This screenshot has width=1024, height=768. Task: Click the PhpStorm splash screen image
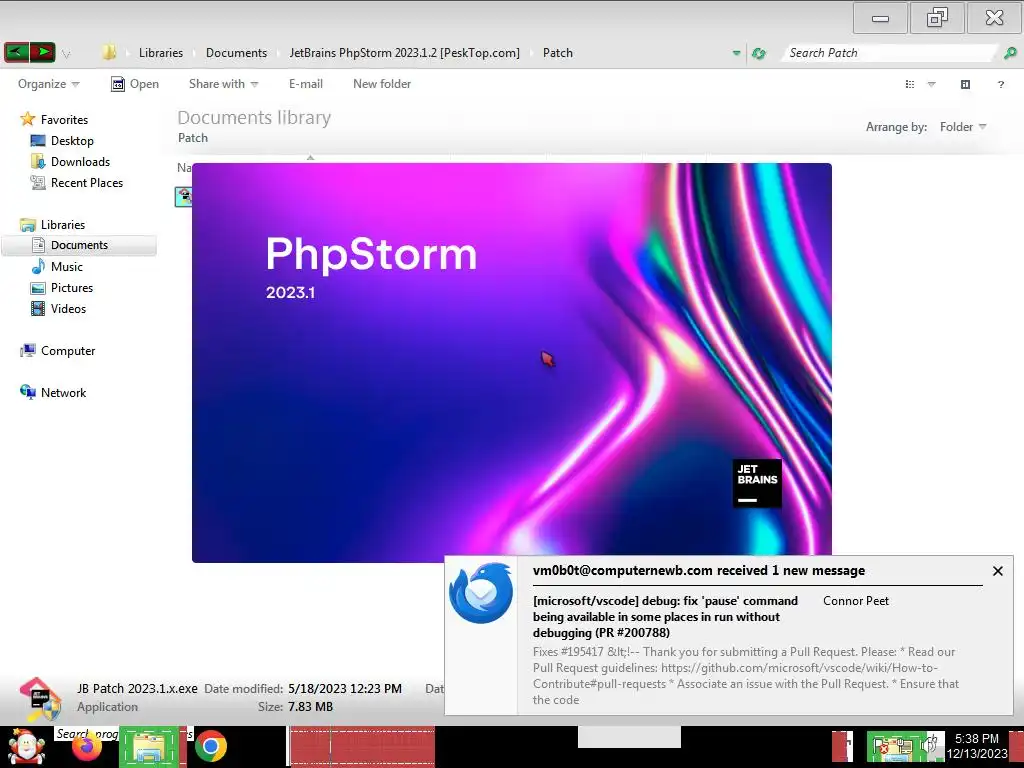tap(511, 362)
